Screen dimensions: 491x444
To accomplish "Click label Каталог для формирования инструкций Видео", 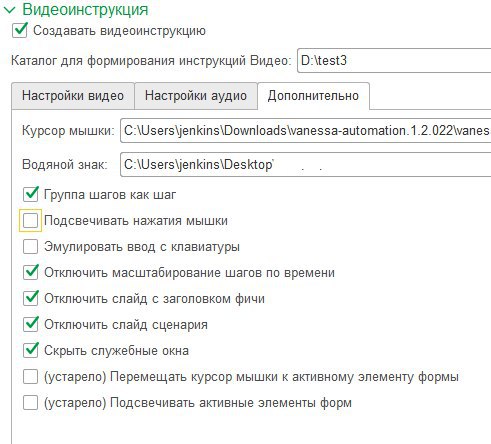I will (x=151, y=61).
